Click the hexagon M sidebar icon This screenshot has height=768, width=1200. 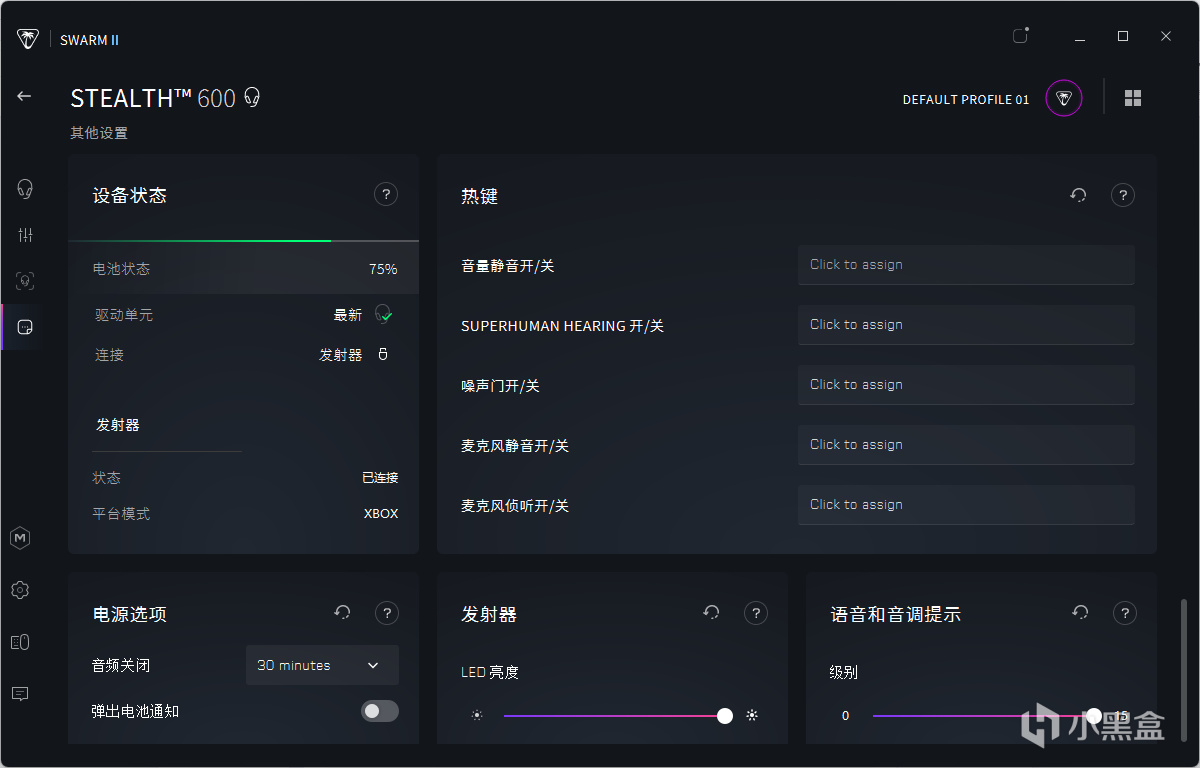click(20, 538)
